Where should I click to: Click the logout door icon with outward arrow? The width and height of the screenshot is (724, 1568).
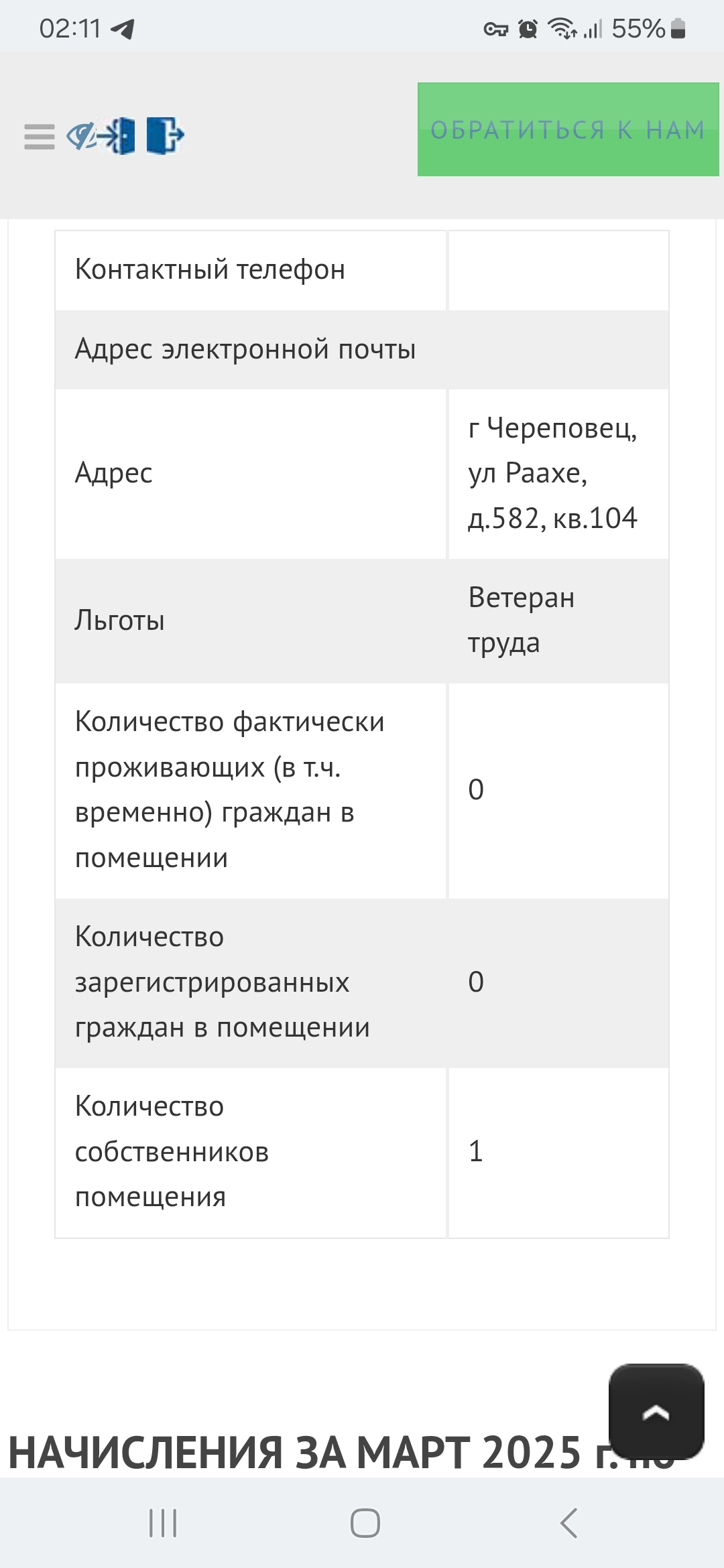[x=165, y=135]
